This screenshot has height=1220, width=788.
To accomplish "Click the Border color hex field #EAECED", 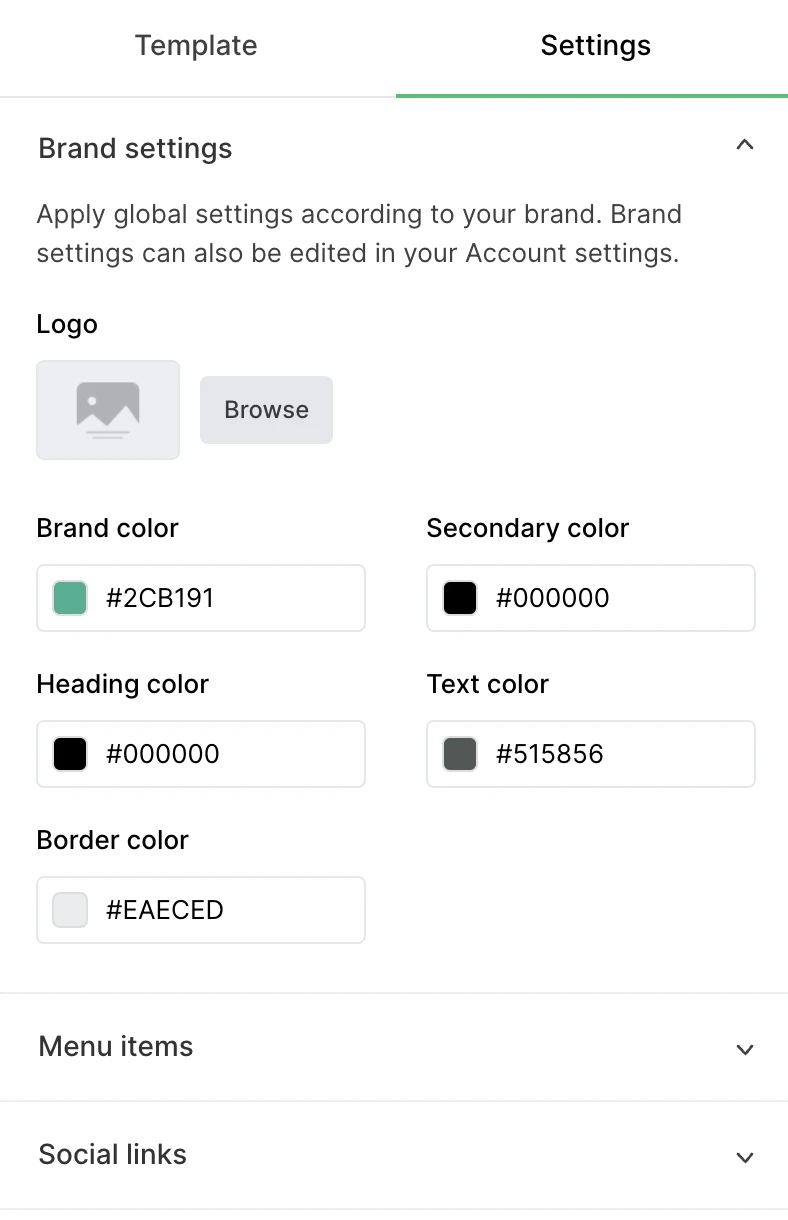I will (x=228, y=910).
